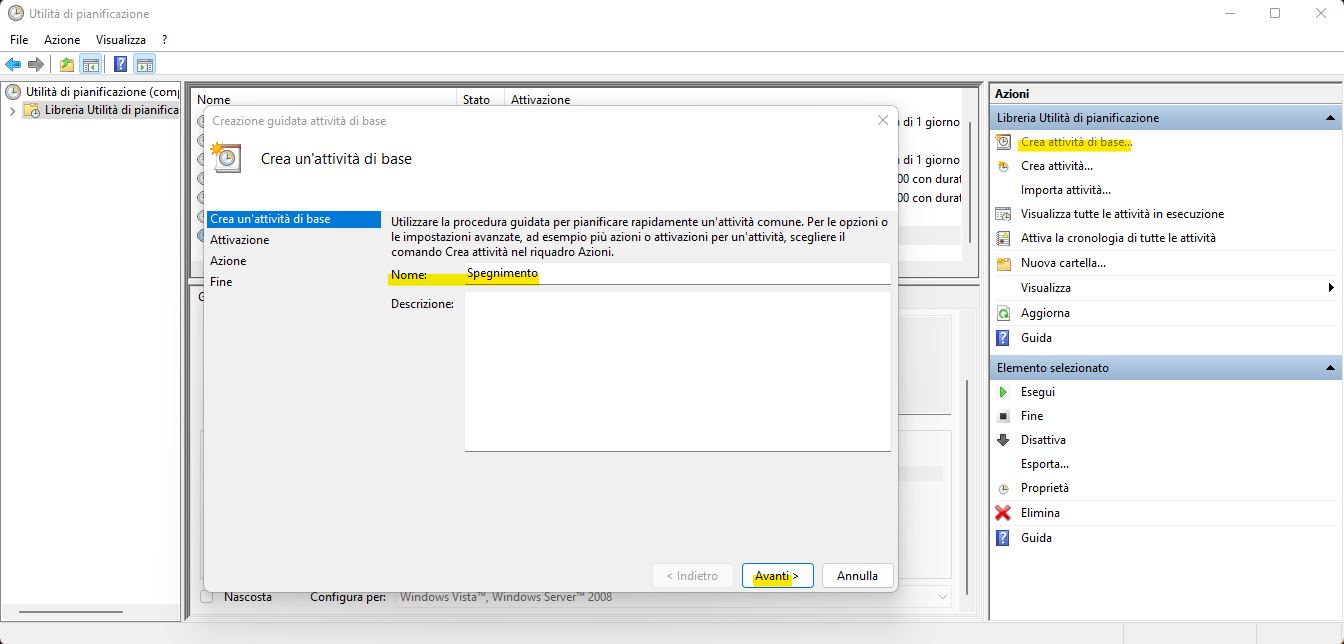Click the Elimina red X icon

(x=1003, y=513)
